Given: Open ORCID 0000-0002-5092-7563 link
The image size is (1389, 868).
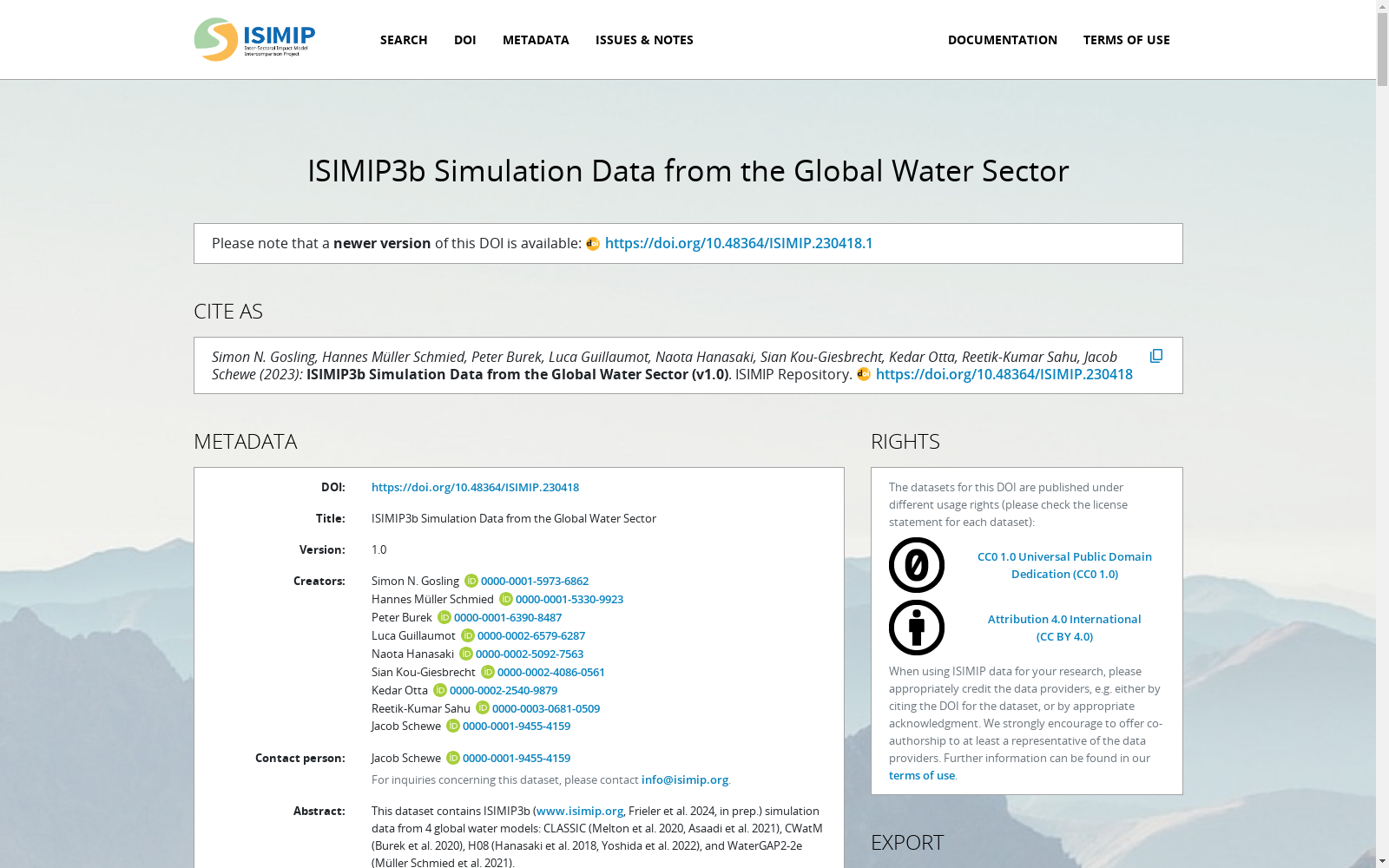Looking at the screenshot, I should [530, 654].
